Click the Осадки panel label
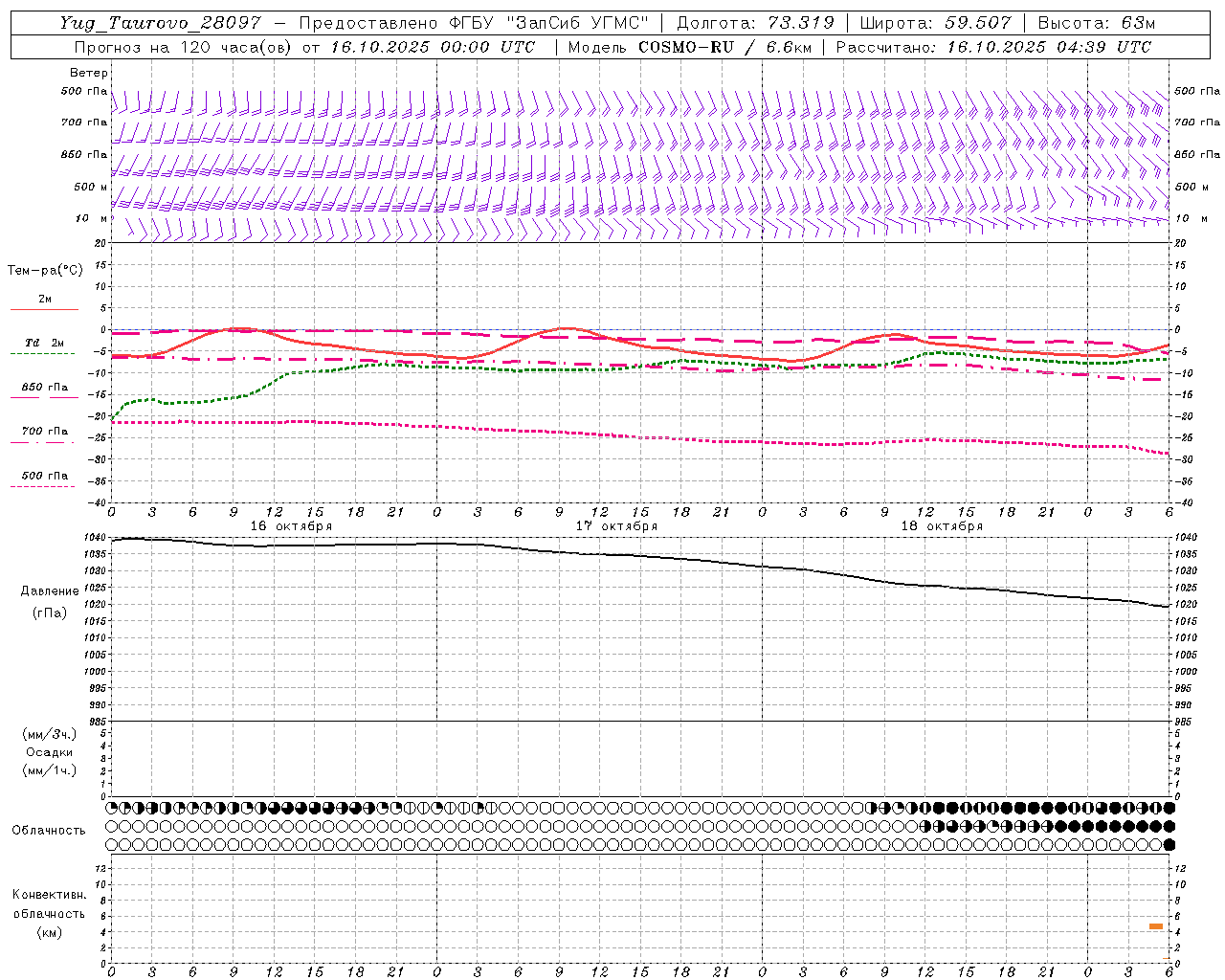 [x=50, y=752]
